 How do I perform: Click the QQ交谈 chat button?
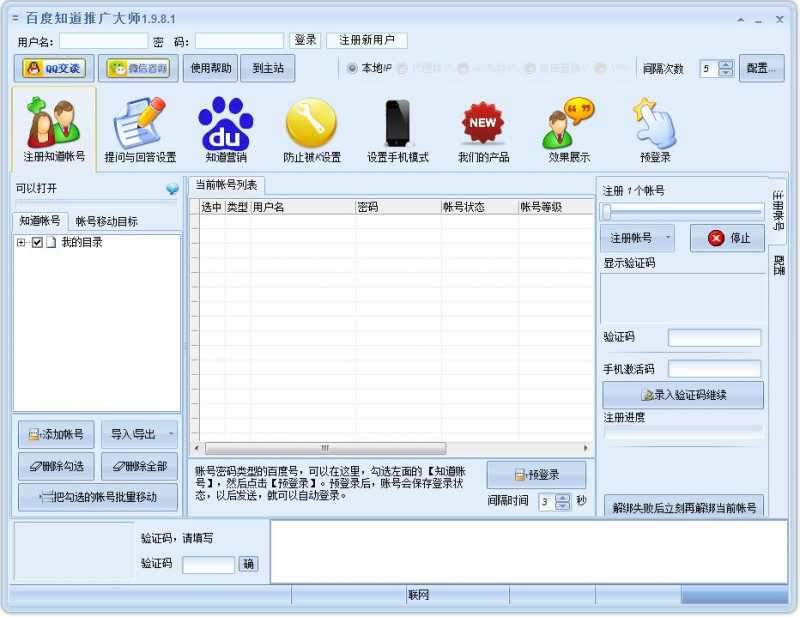(54, 68)
